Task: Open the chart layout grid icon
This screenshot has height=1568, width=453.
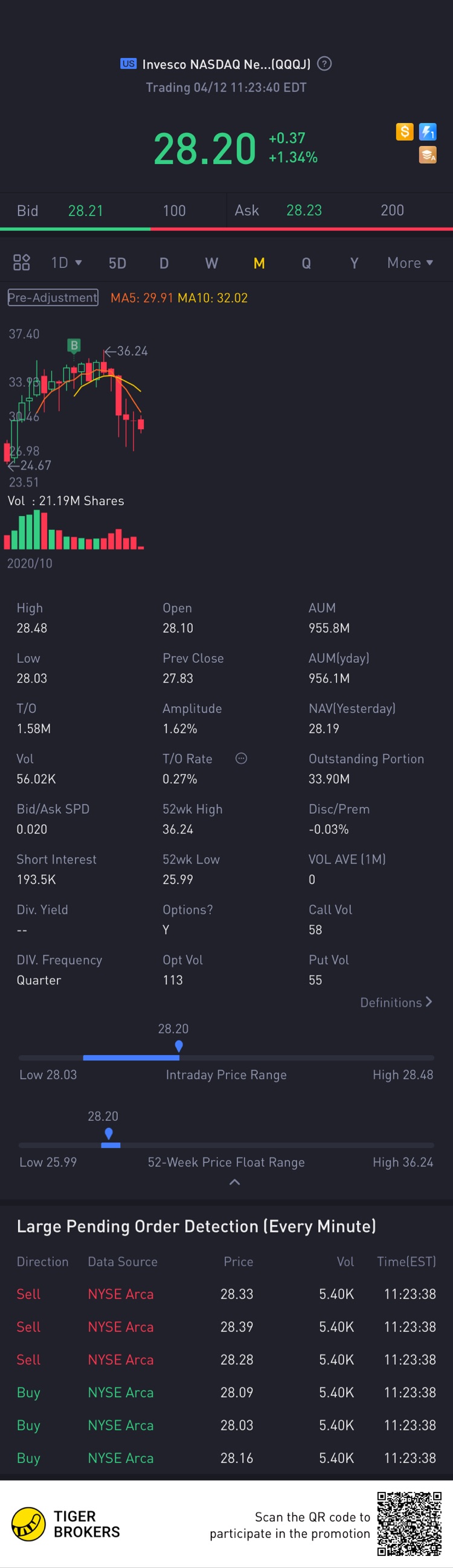Action: click(21, 263)
